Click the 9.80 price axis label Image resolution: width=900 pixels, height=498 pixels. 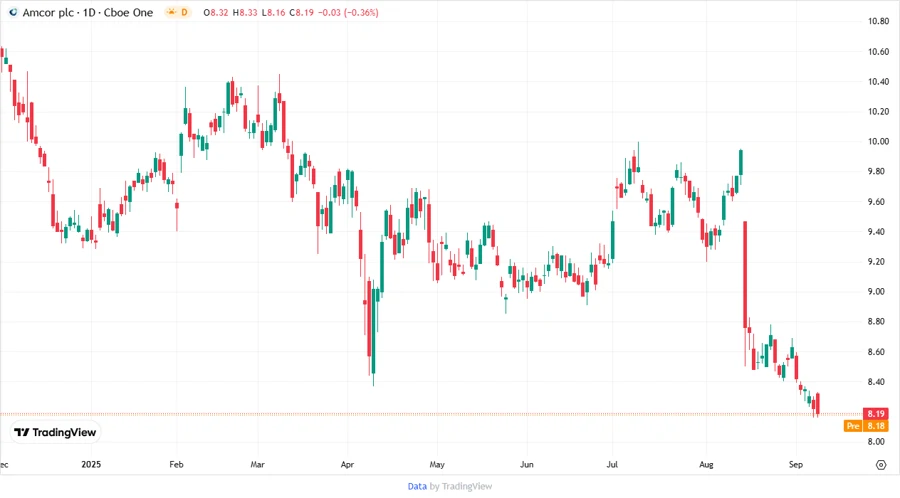click(x=878, y=172)
